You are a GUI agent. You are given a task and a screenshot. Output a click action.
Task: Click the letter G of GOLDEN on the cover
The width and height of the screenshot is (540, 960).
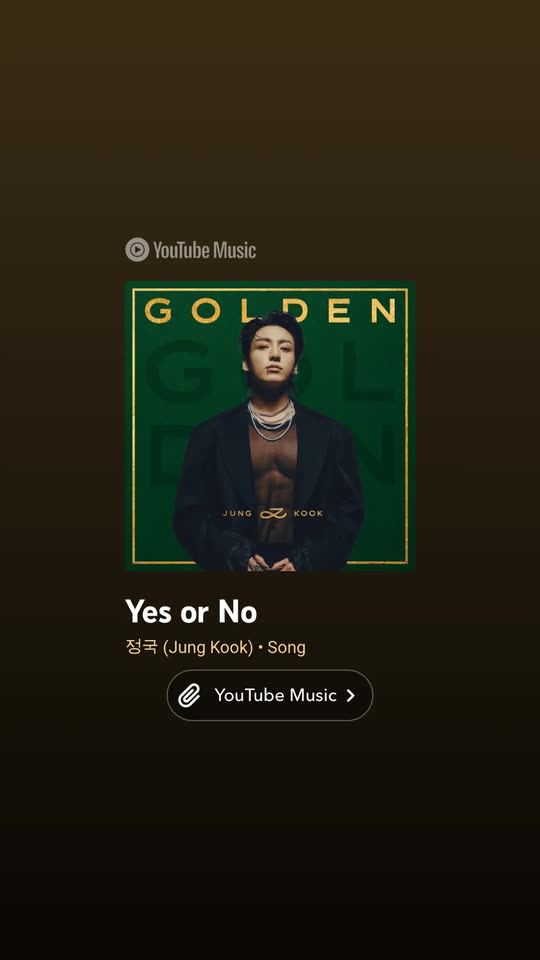tap(158, 310)
